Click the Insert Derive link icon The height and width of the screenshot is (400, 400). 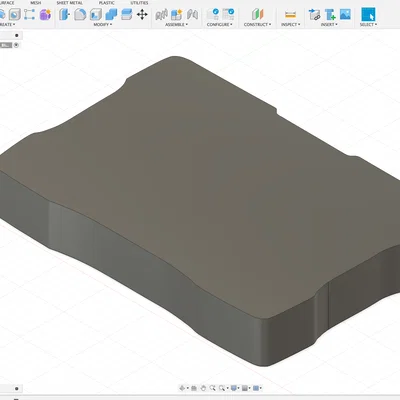pos(314,14)
